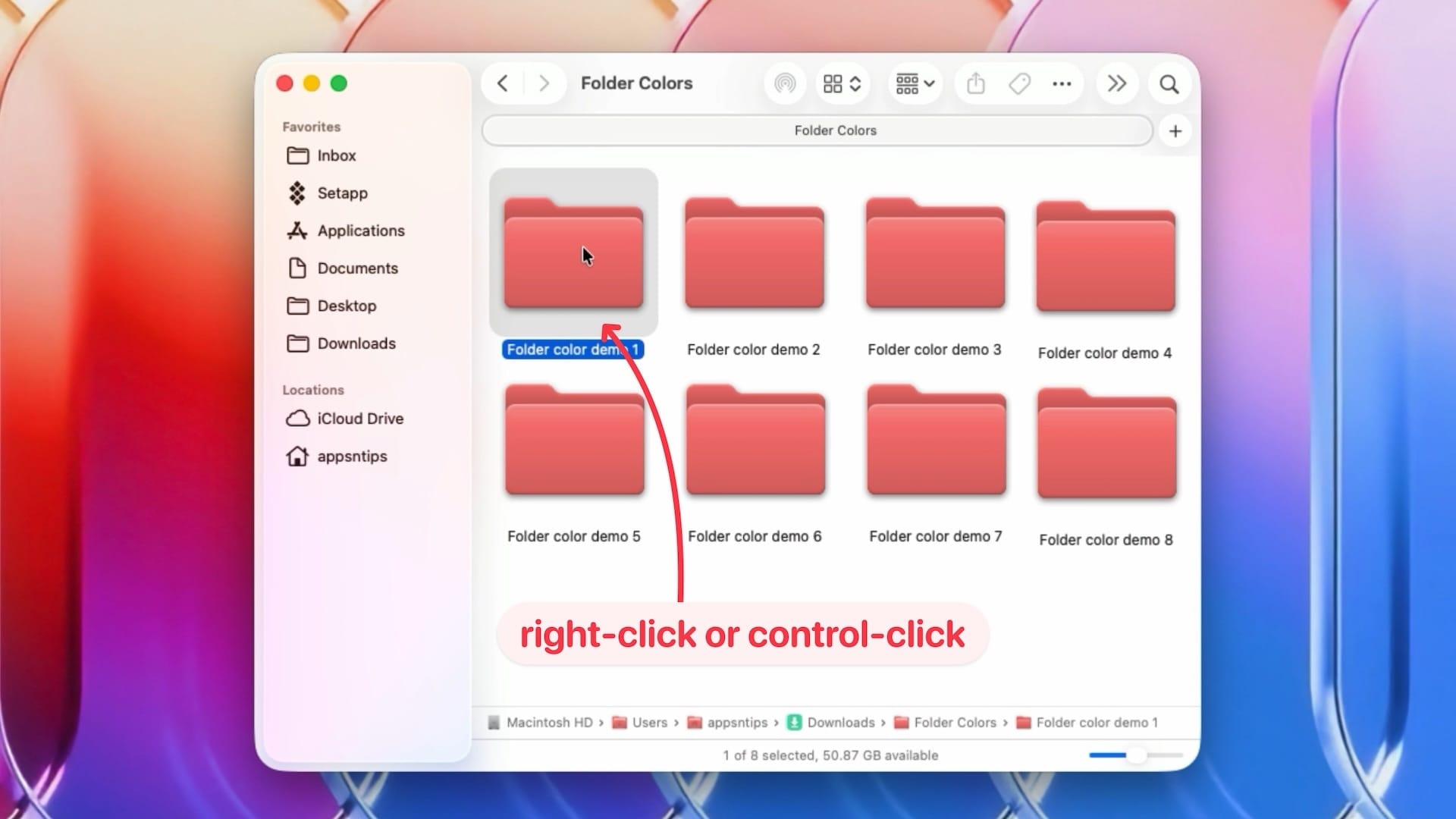This screenshot has height=819, width=1456.
Task: Select Folder color demo 1 folder icon
Action: (x=573, y=253)
